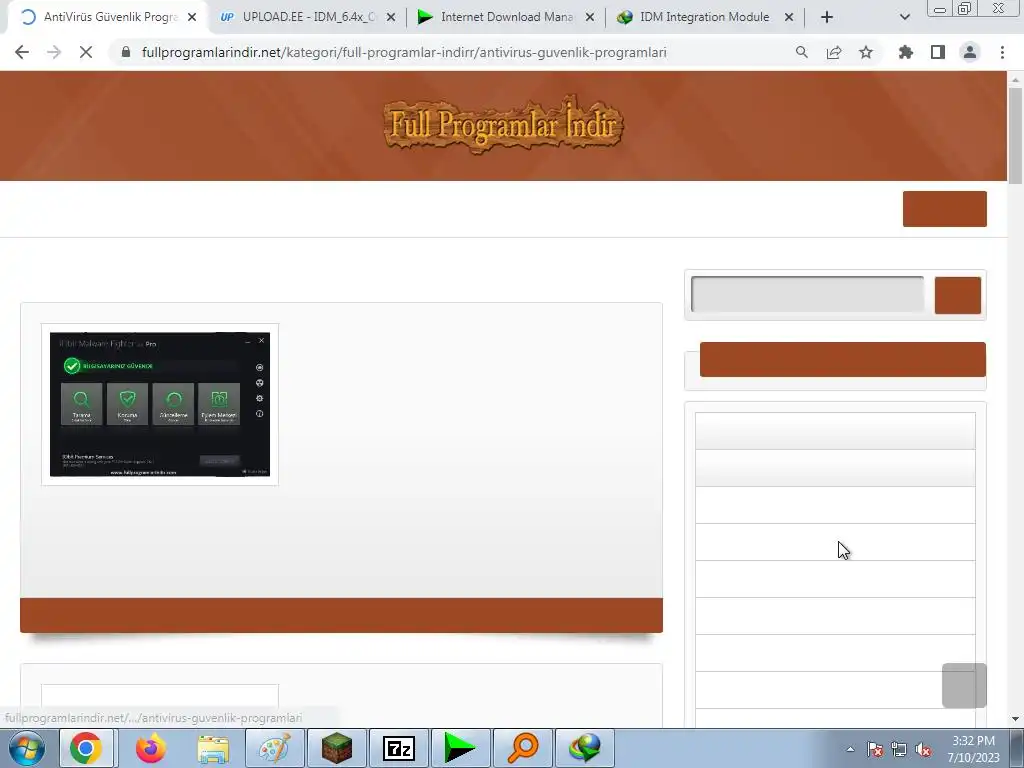The image size is (1024, 768).
Task: Click the site padlock icon
Action: [x=126, y=52]
